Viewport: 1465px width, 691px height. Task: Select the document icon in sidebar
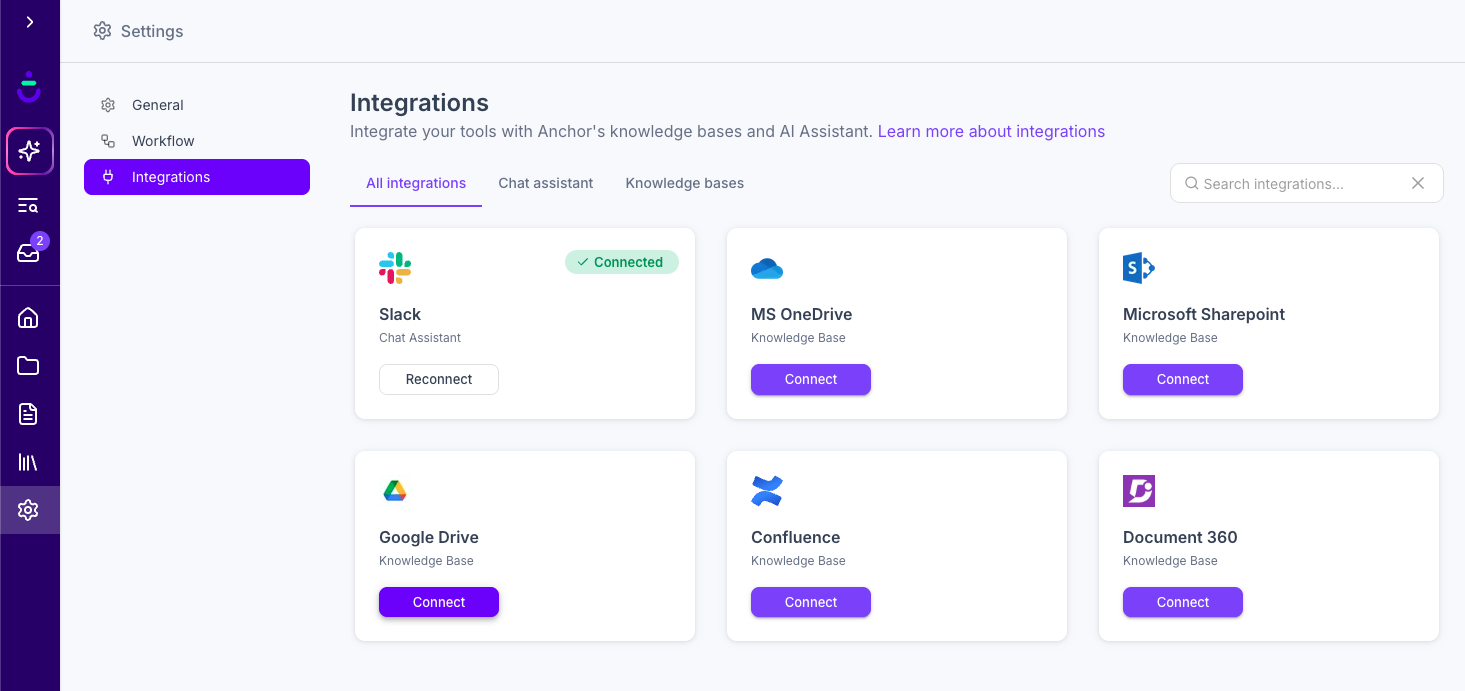click(x=28, y=414)
